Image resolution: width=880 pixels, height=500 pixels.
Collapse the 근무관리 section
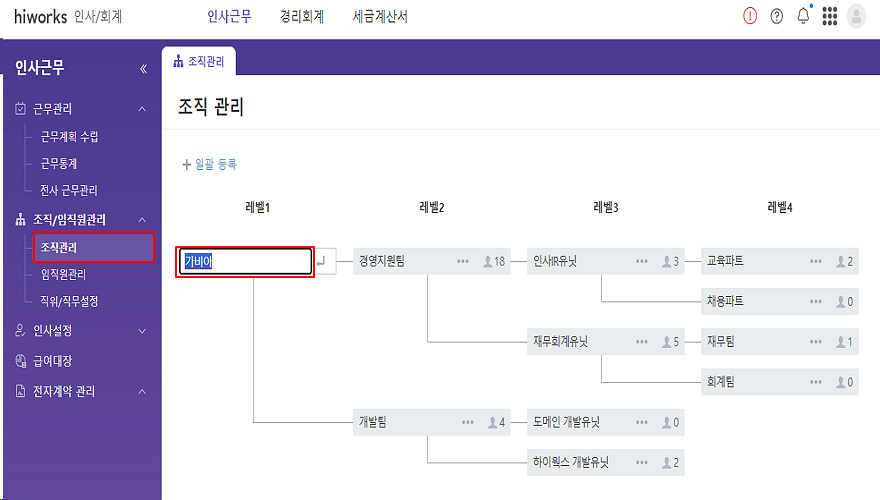pos(142,109)
